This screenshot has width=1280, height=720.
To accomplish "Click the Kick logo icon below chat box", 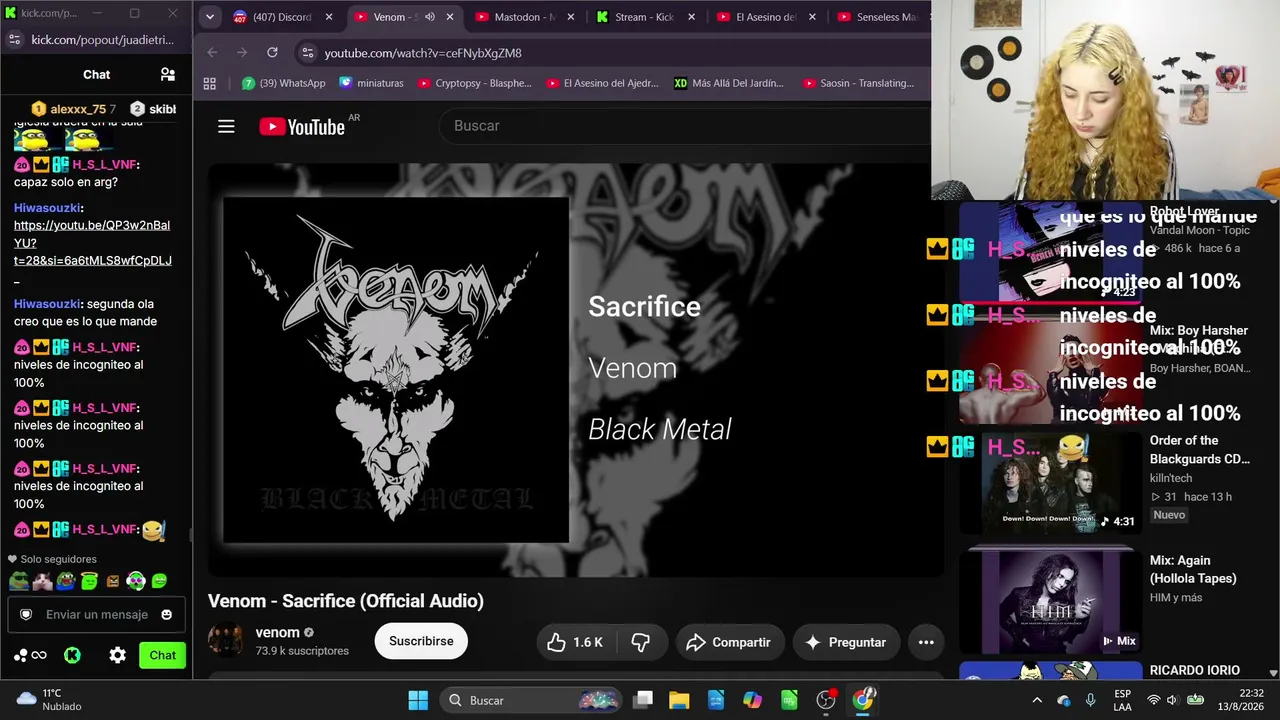I will click(x=72, y=655).
